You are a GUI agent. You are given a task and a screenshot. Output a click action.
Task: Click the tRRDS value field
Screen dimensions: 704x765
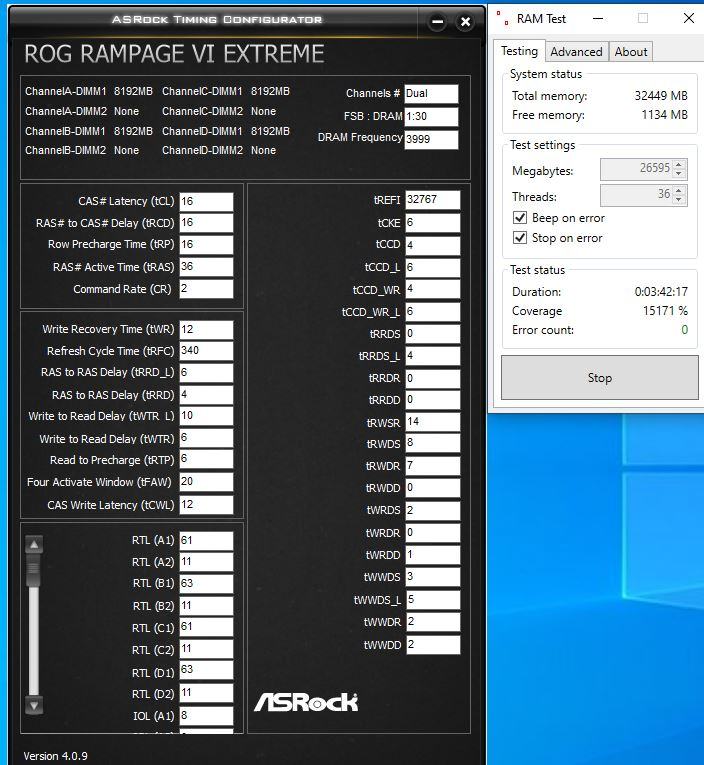pyautogui.click(x=433, y=334)
